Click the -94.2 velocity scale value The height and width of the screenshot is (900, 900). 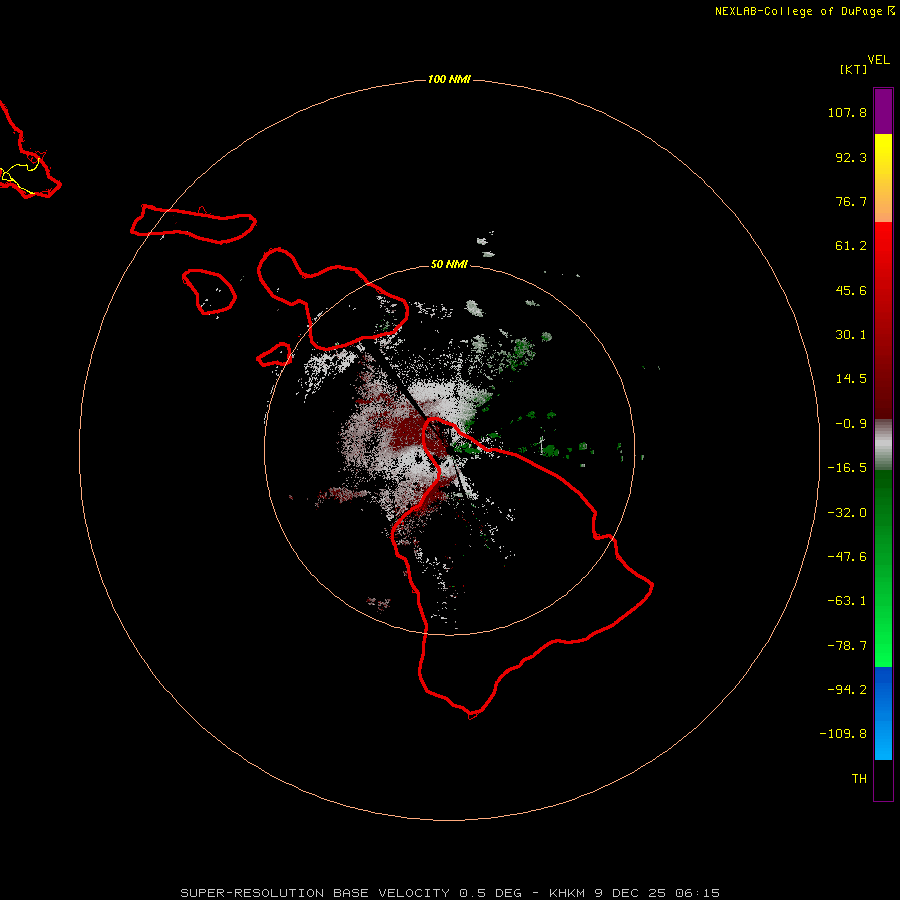click(x=847, y=689)
